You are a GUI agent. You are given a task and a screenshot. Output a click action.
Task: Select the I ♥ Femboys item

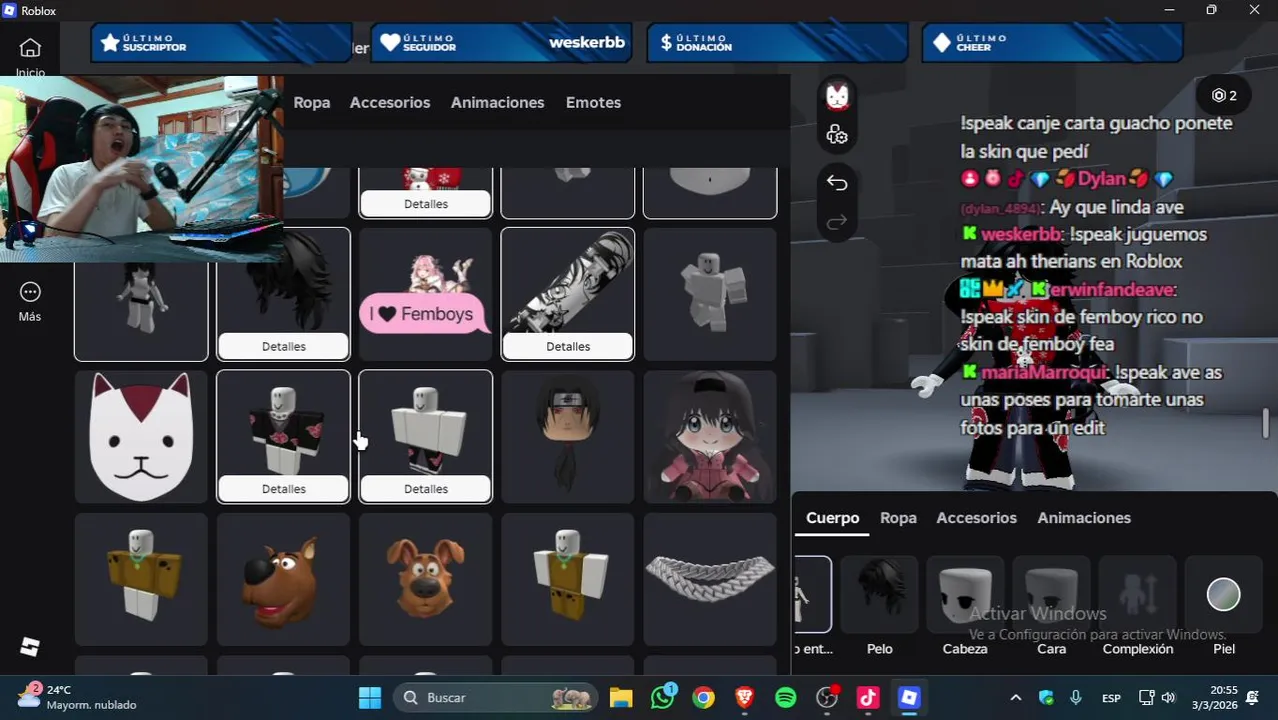[426, 294]
